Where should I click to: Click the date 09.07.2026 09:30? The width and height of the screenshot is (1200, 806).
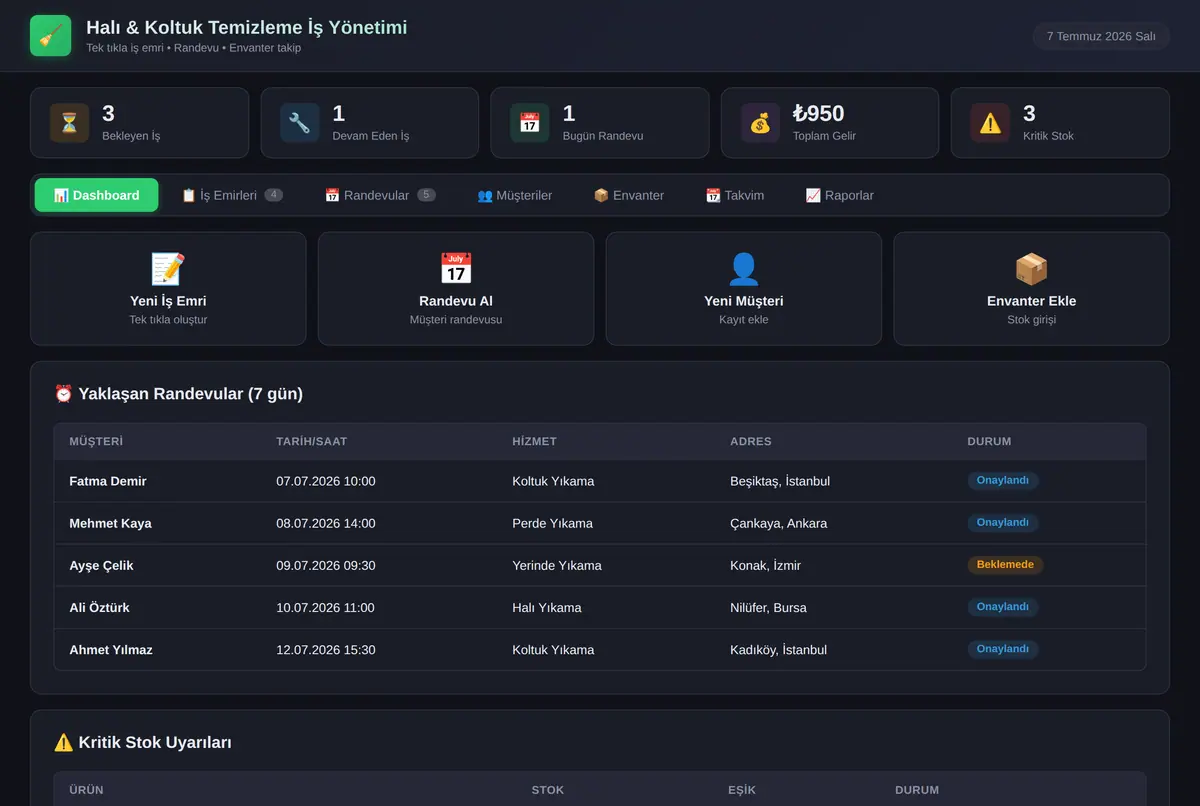click(x=326, y=565)
